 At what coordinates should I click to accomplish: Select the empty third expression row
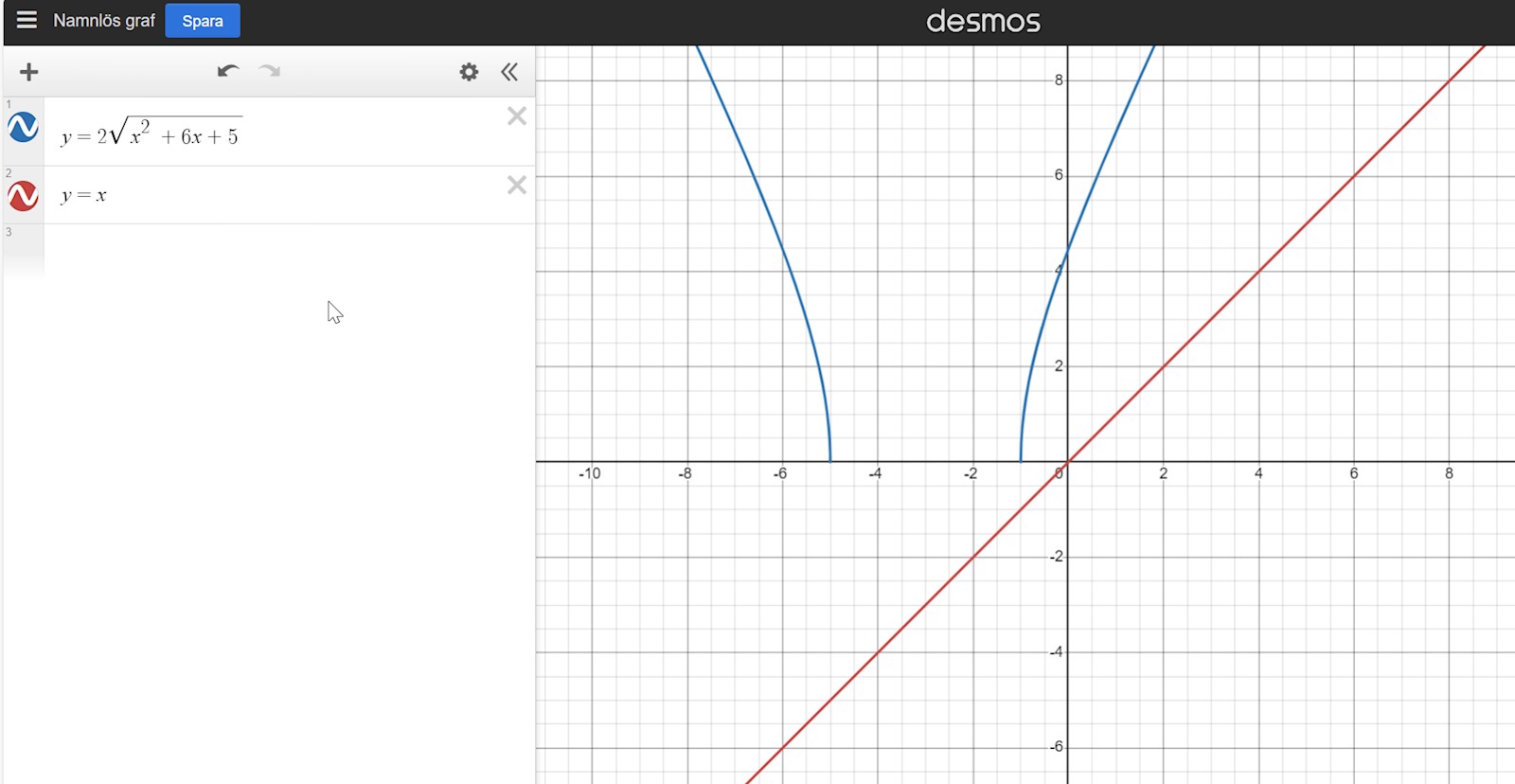284,248
